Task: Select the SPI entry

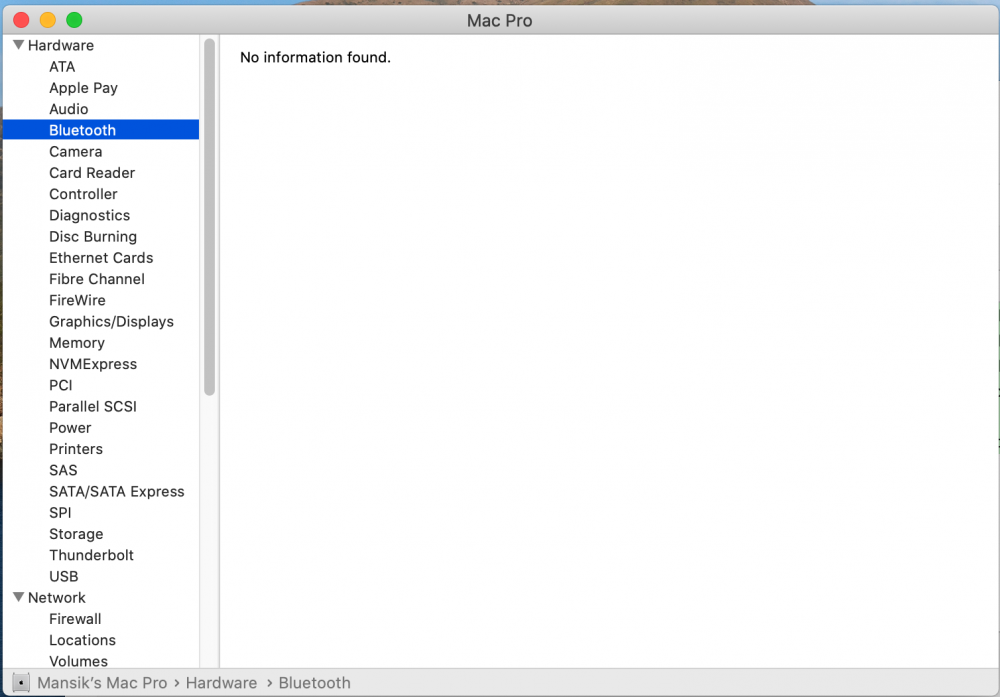Action: (60, 513)
